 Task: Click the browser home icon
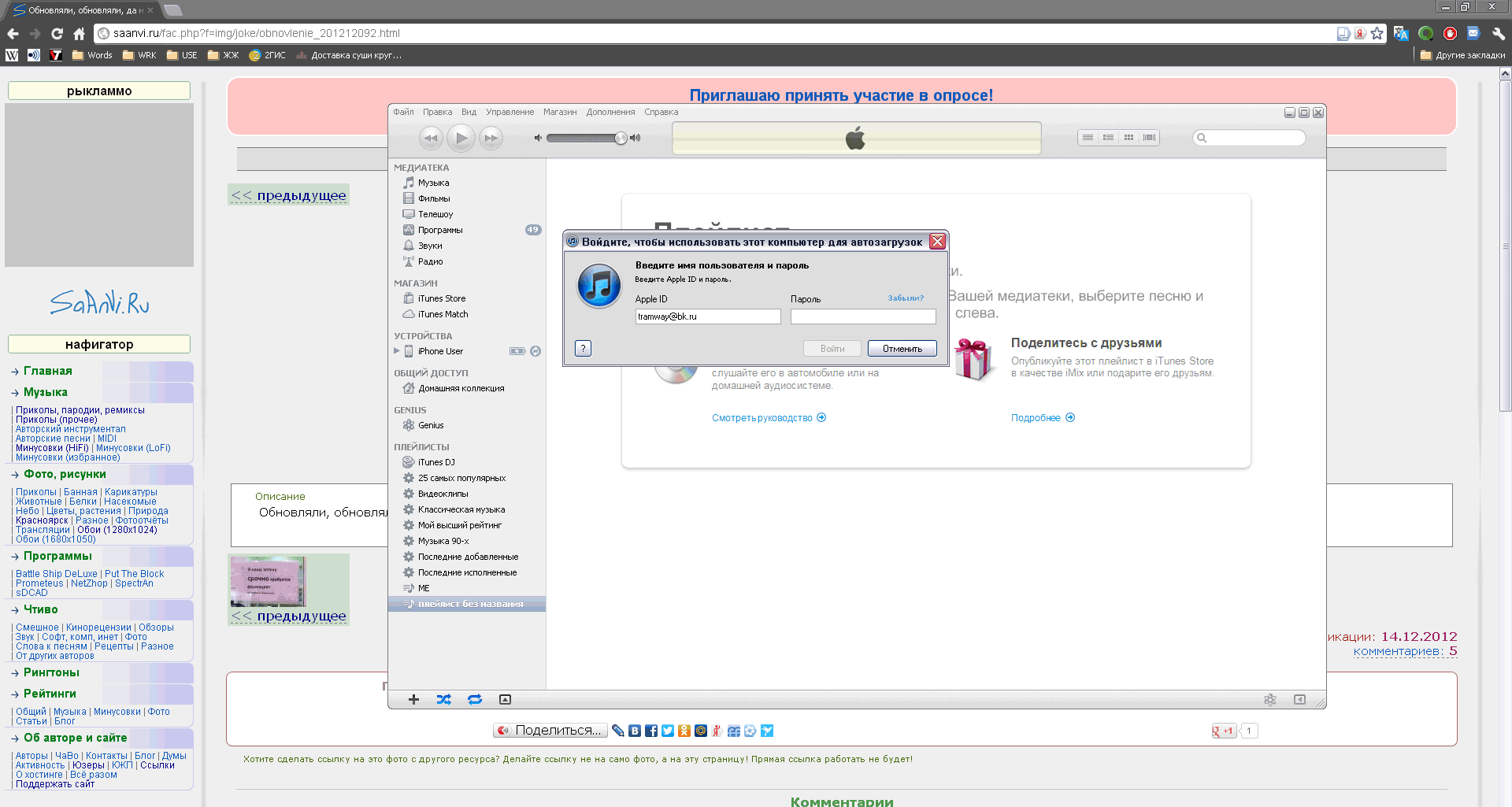79,33
